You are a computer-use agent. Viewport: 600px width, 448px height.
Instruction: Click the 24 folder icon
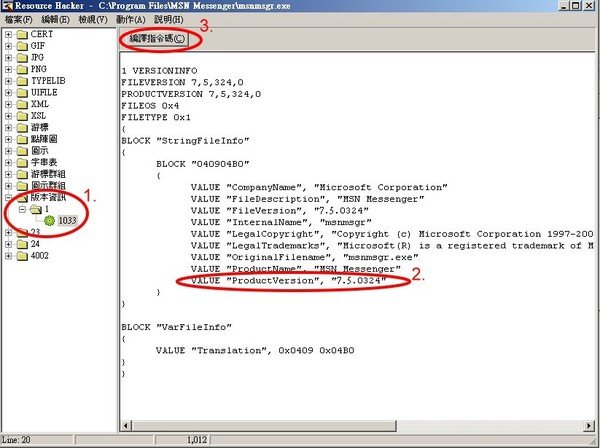coord(22,244)
